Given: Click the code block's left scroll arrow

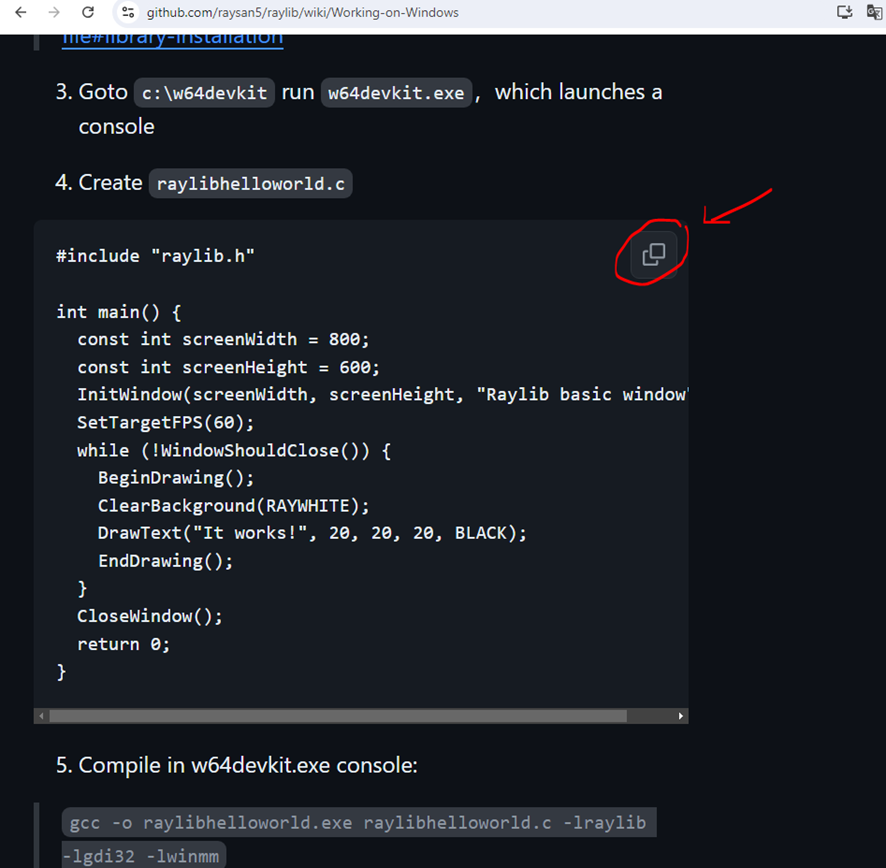Looking at the screenshot, I should tap(41, 716).
